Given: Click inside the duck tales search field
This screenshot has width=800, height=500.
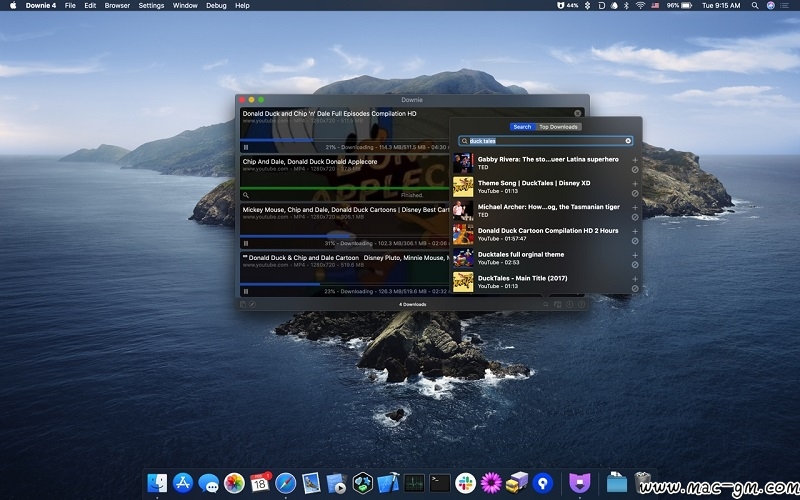Looking at the screenshot, I should [545, 141].
